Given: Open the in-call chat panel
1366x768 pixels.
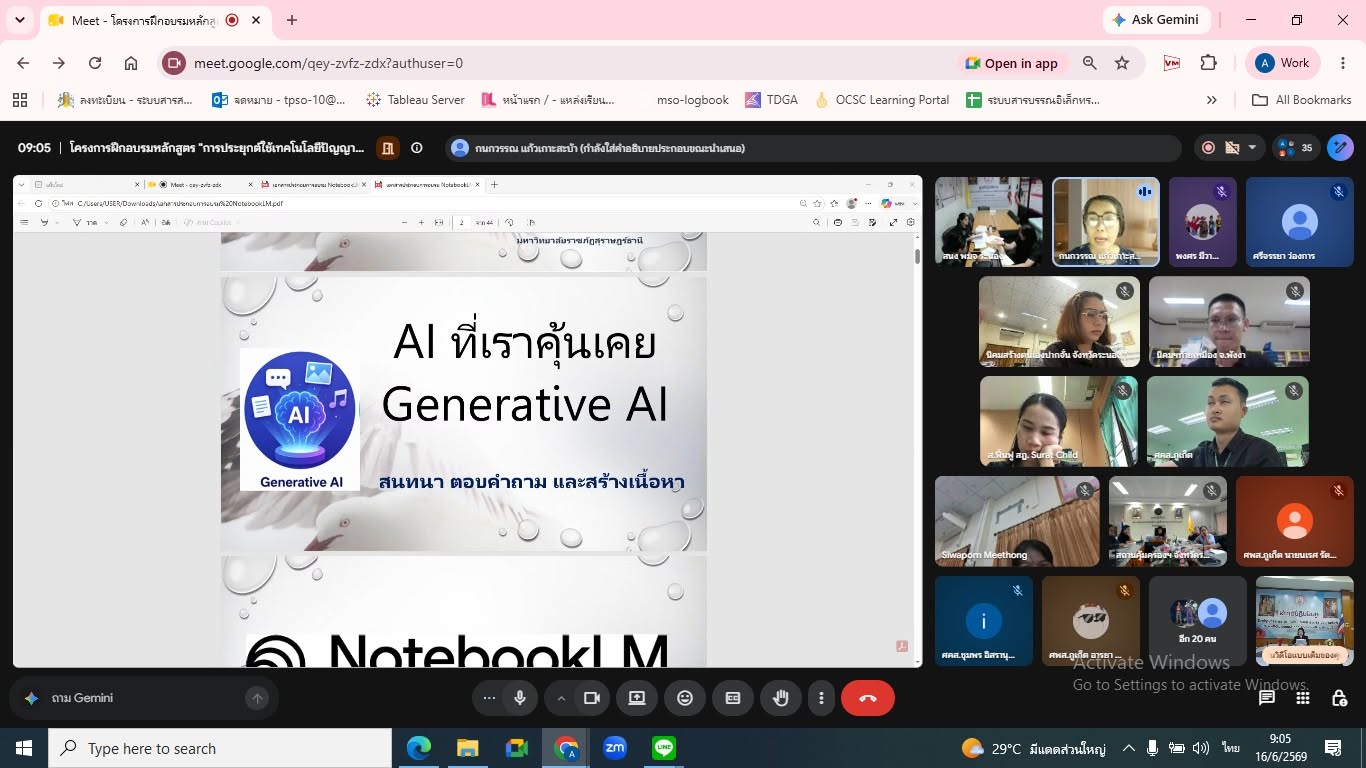Looking at the screenshot, I should (x=1267, y=698).
